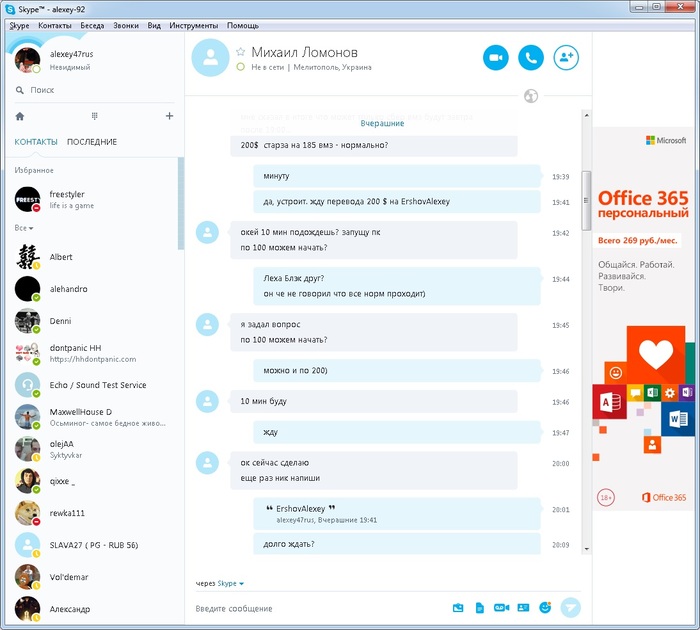Image resolution: width=700 pixels, height=630 pixels.
Task: Select the rewka111 contact
Action: click(x=92, y=513)
